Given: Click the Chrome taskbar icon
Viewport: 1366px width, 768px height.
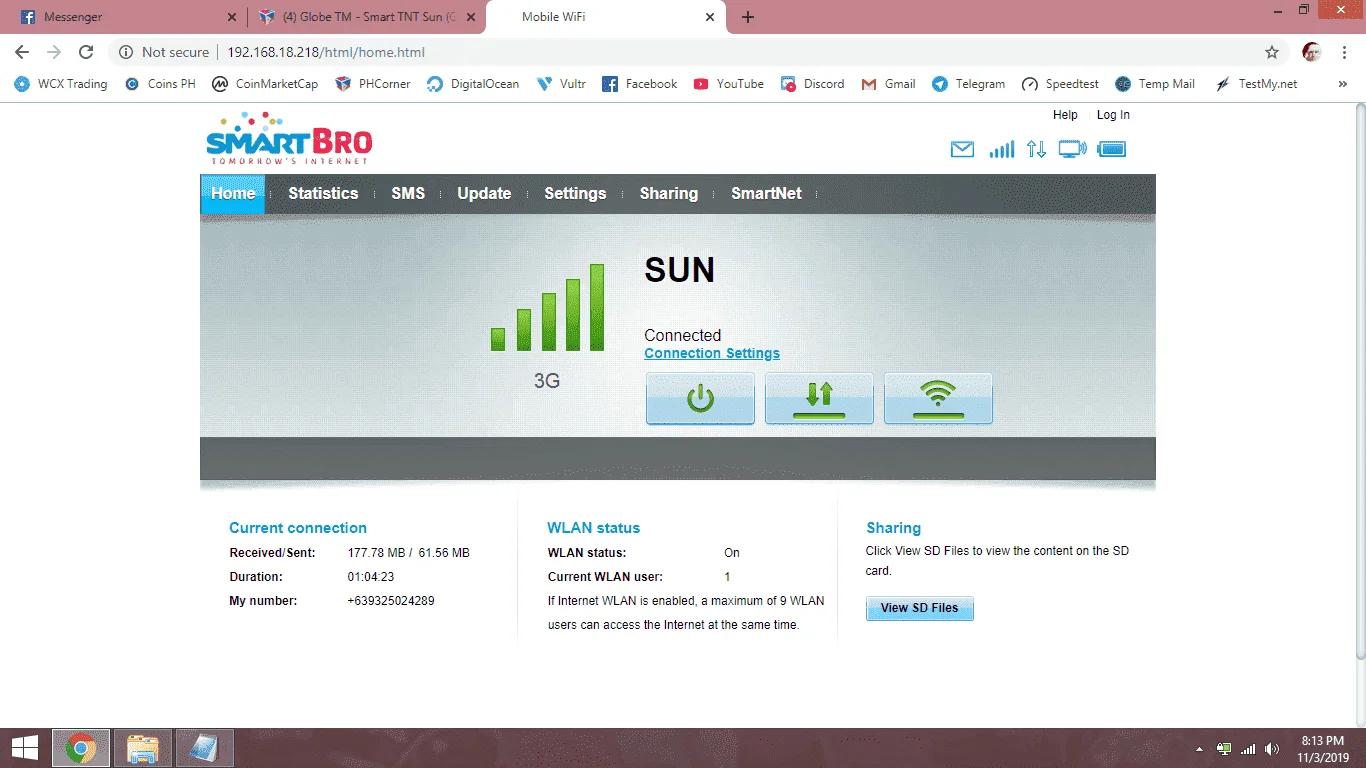Looking at the screenshot, I should point(80,747).
